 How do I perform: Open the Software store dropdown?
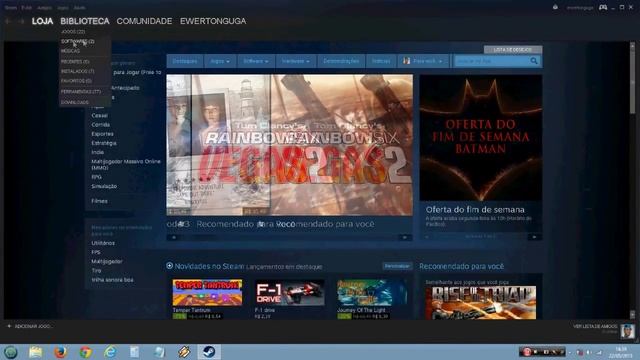tap(256, 61)
